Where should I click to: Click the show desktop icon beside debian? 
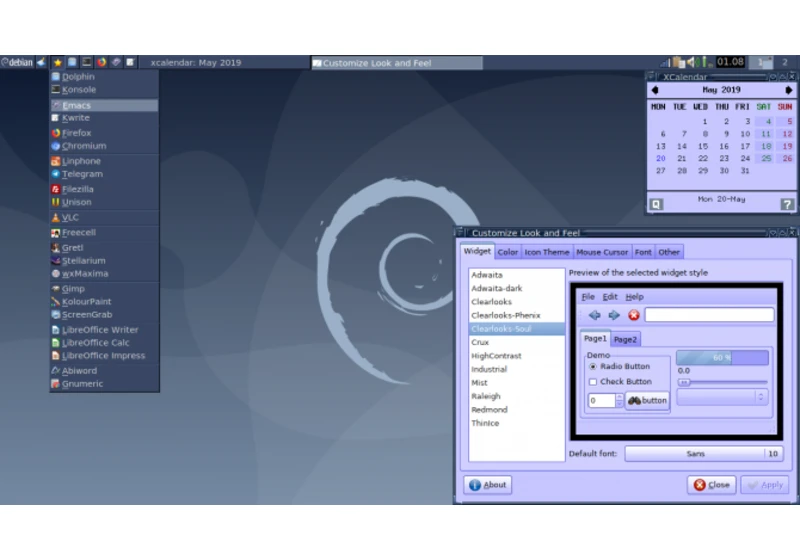41,62
